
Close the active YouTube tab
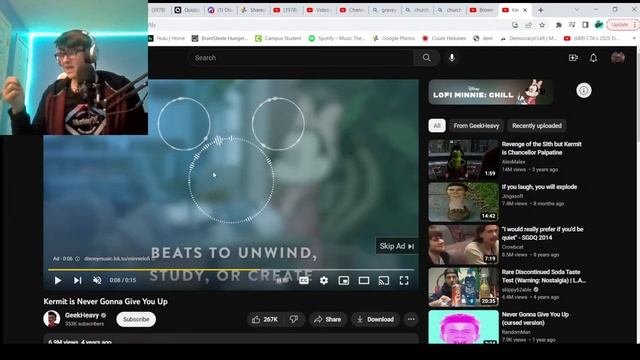pos(525,10)
